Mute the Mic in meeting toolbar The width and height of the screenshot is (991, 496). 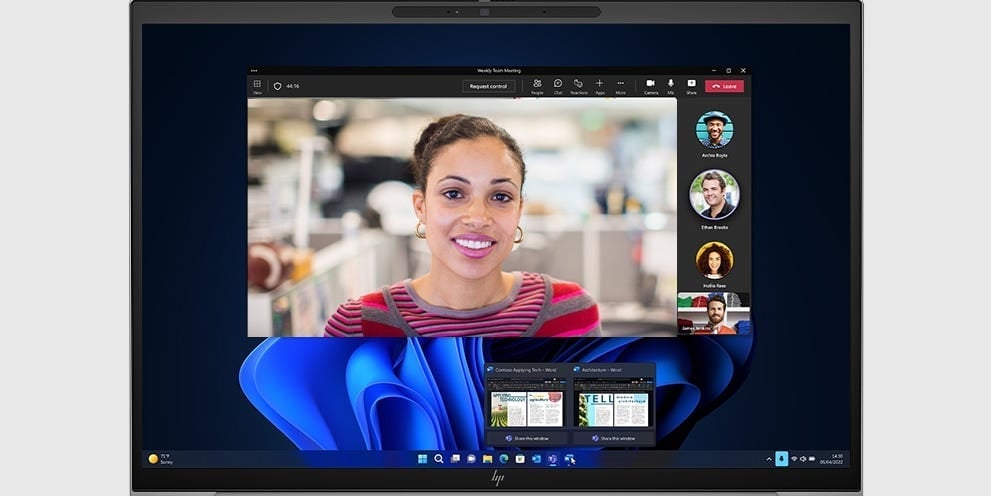(x=671, y=85)
